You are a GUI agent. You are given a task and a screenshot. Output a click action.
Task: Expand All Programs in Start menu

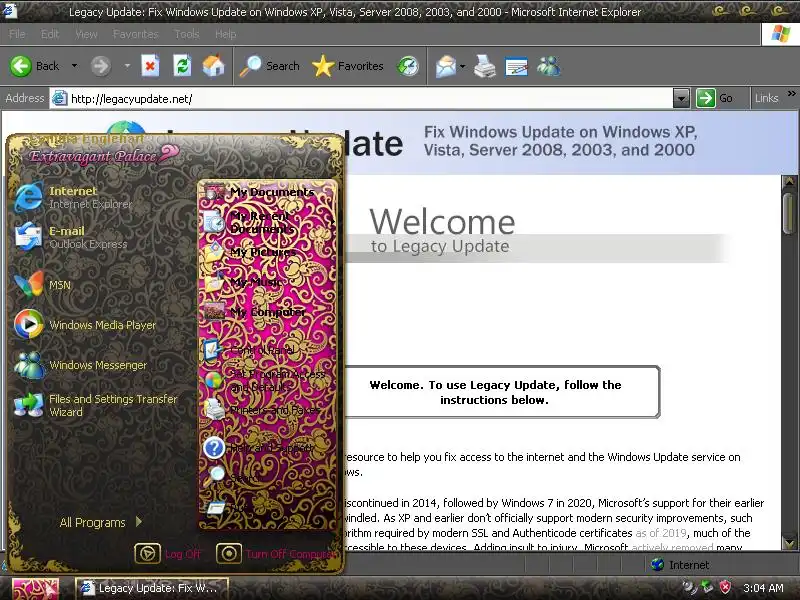tap(101, 522)
